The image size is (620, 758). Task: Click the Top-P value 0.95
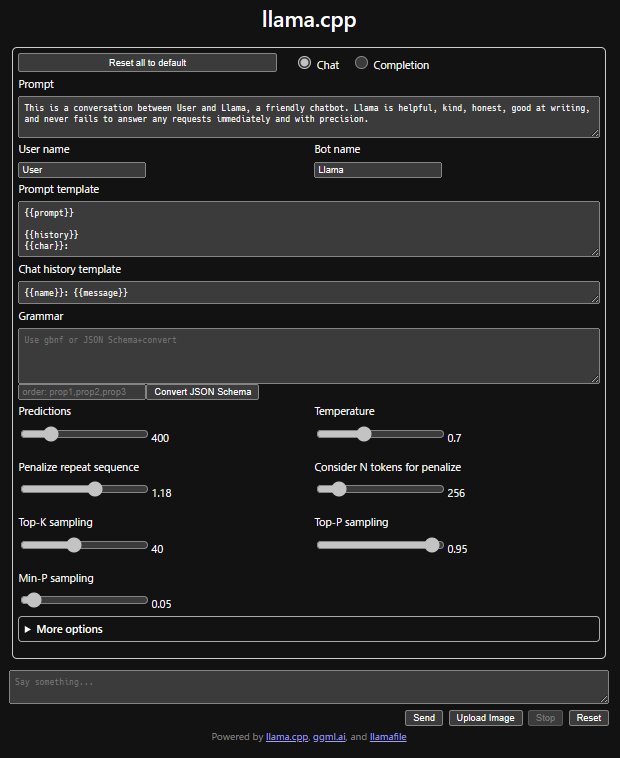pos(457,549)
